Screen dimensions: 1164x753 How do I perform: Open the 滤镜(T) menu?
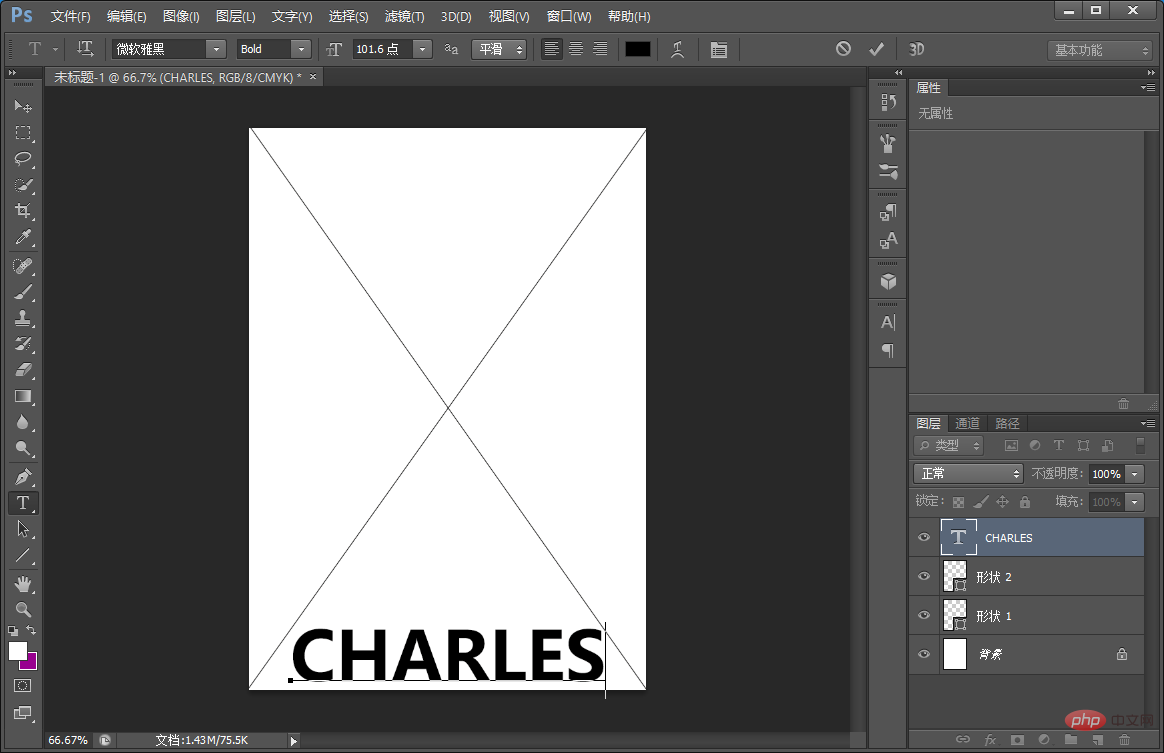point(405,16)
